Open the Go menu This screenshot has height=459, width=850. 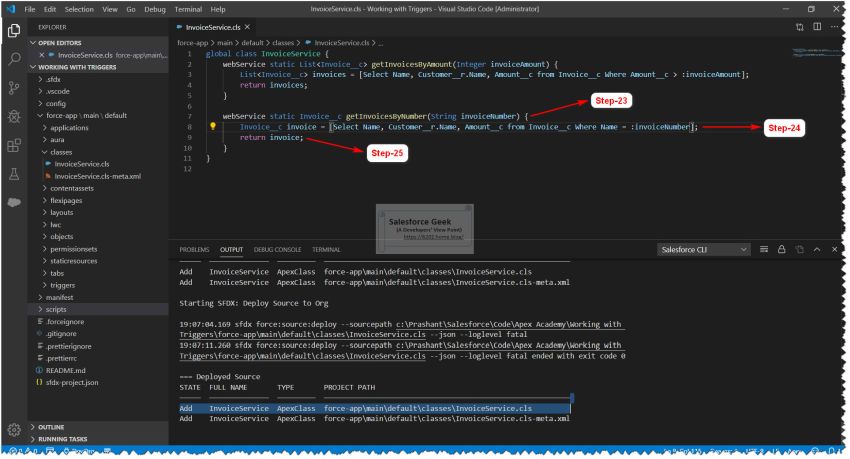pyautogui.click(x=131, y=9)
